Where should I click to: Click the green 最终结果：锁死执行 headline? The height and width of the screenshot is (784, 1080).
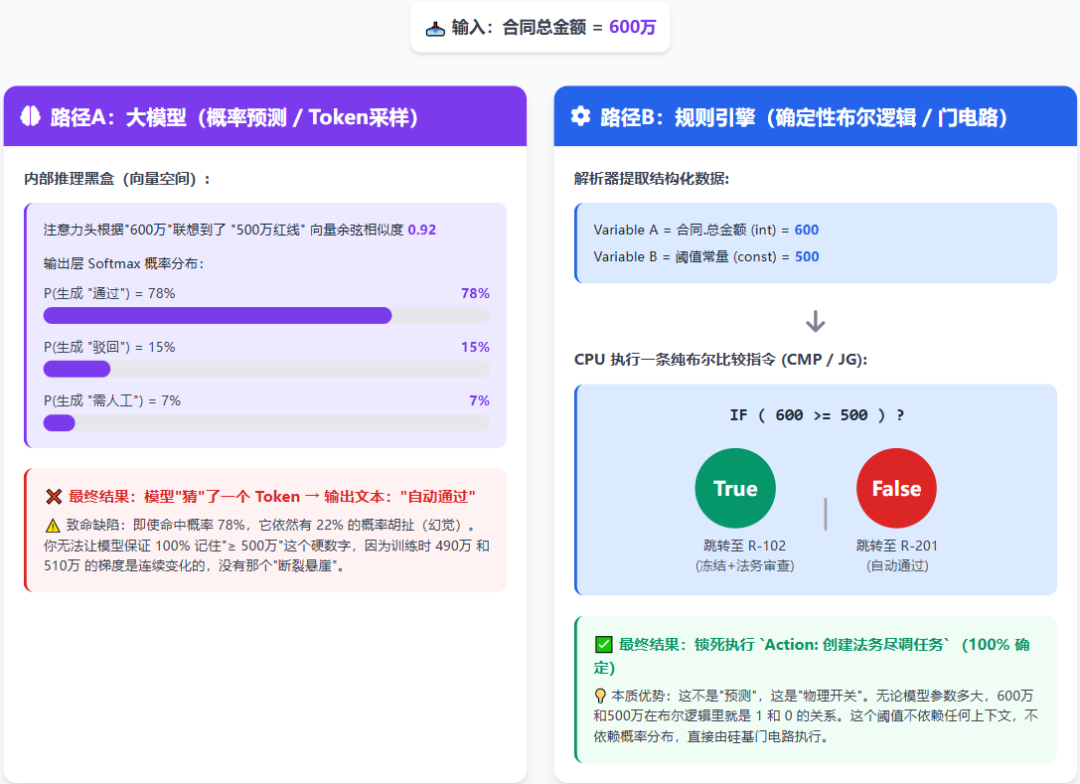813,656
